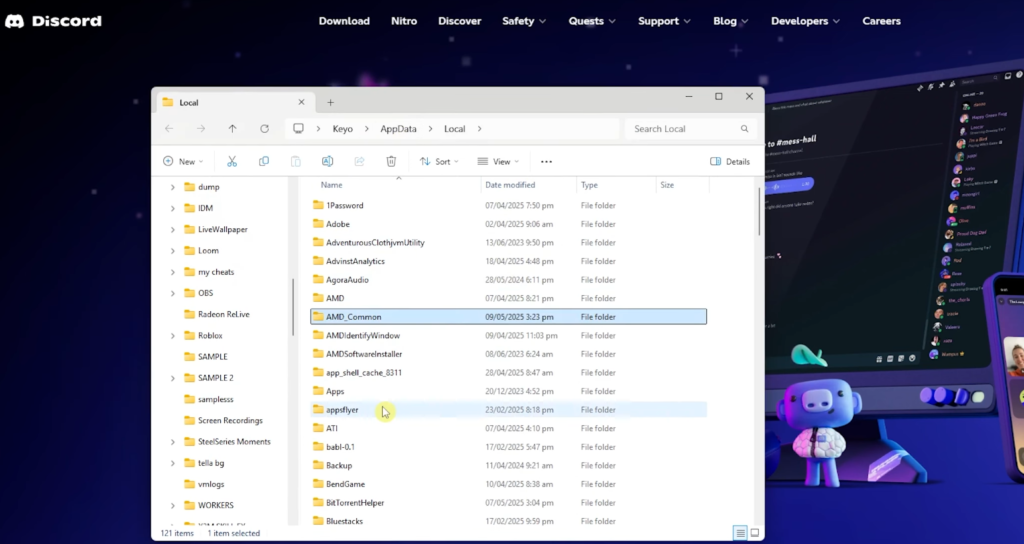This screenshot has height=544, width=1024.
Task: Select the appsflyer folder row
Action: [509, 409]
